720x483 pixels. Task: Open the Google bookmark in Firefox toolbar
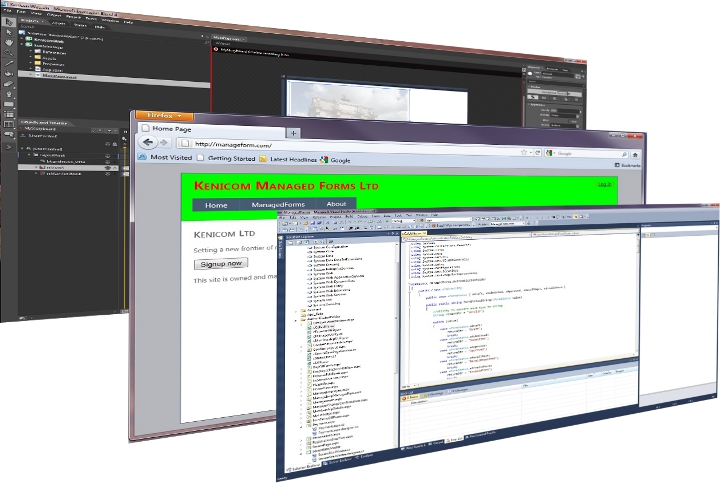335,160
